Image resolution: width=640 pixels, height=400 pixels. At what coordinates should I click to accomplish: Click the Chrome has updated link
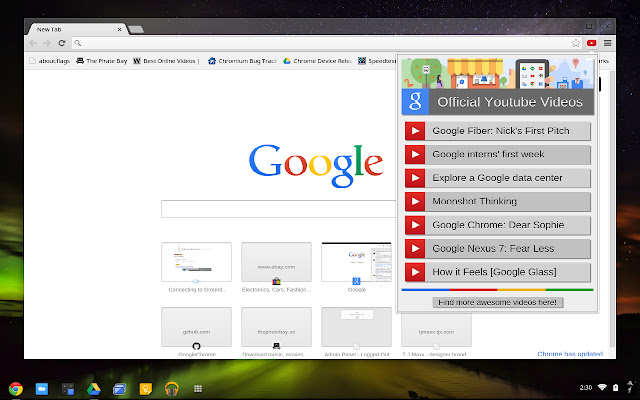pyautogui.click(x=570, y=354)
